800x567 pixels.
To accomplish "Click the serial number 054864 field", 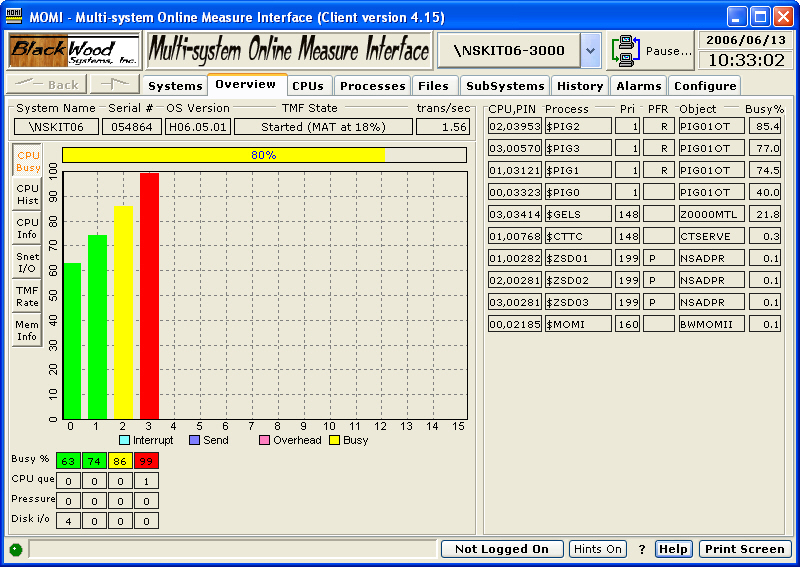I will click(x=132, y=127).
